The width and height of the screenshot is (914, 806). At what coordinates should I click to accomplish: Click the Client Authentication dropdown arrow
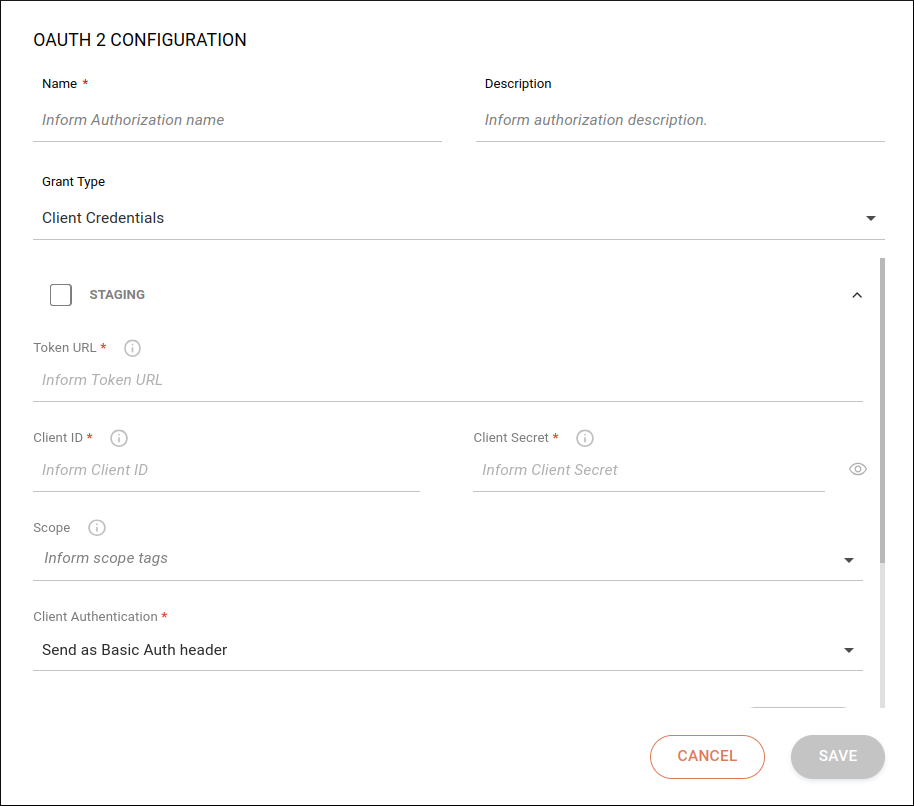849,650
